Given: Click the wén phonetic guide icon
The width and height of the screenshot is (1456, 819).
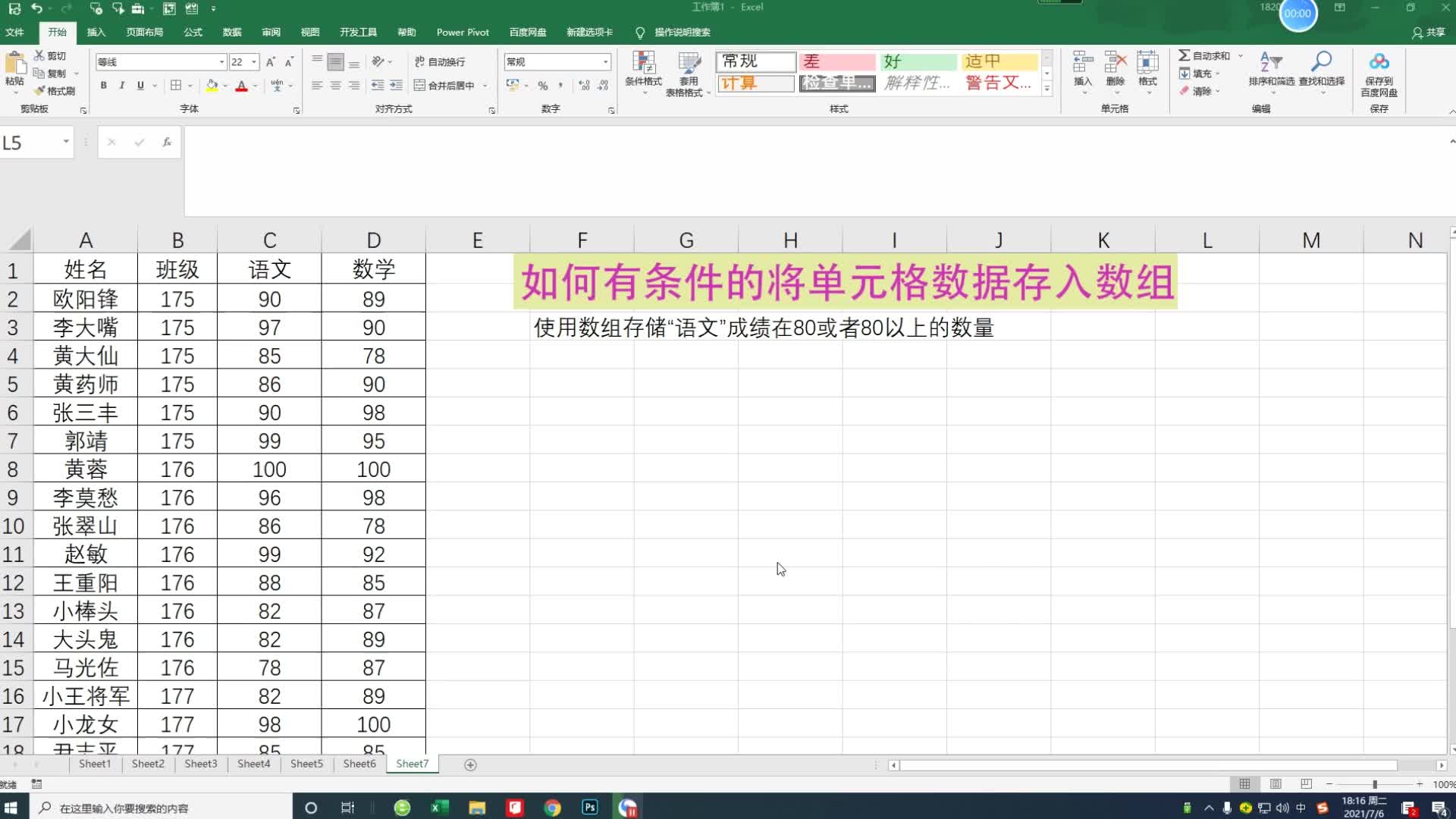Looking at the screenshot, I should click(x=277, y=86).
